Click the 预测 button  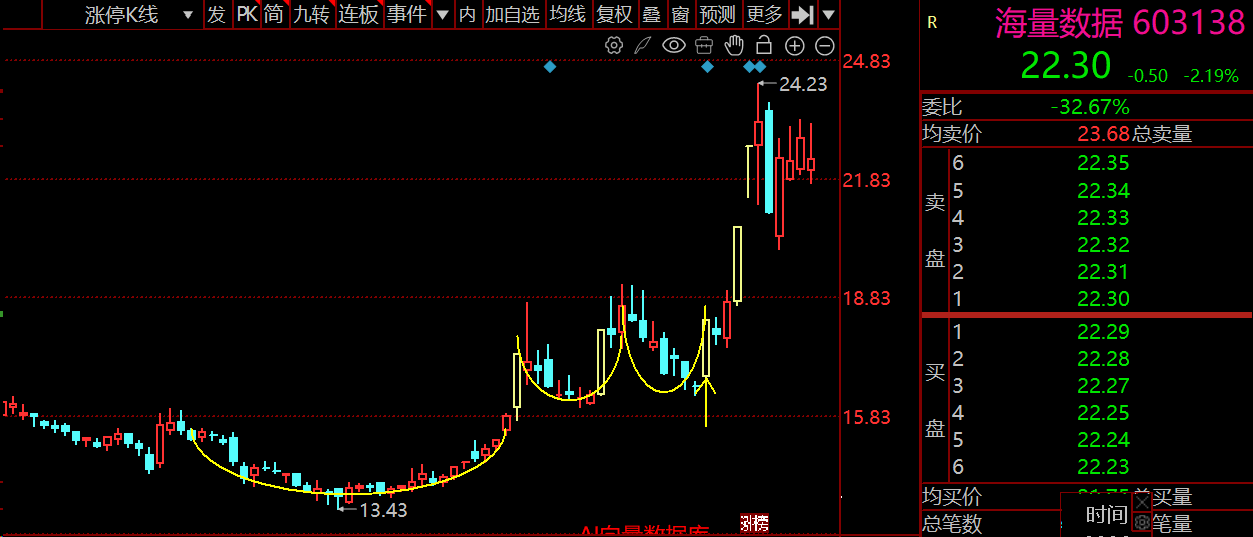[x=717, y=14]
